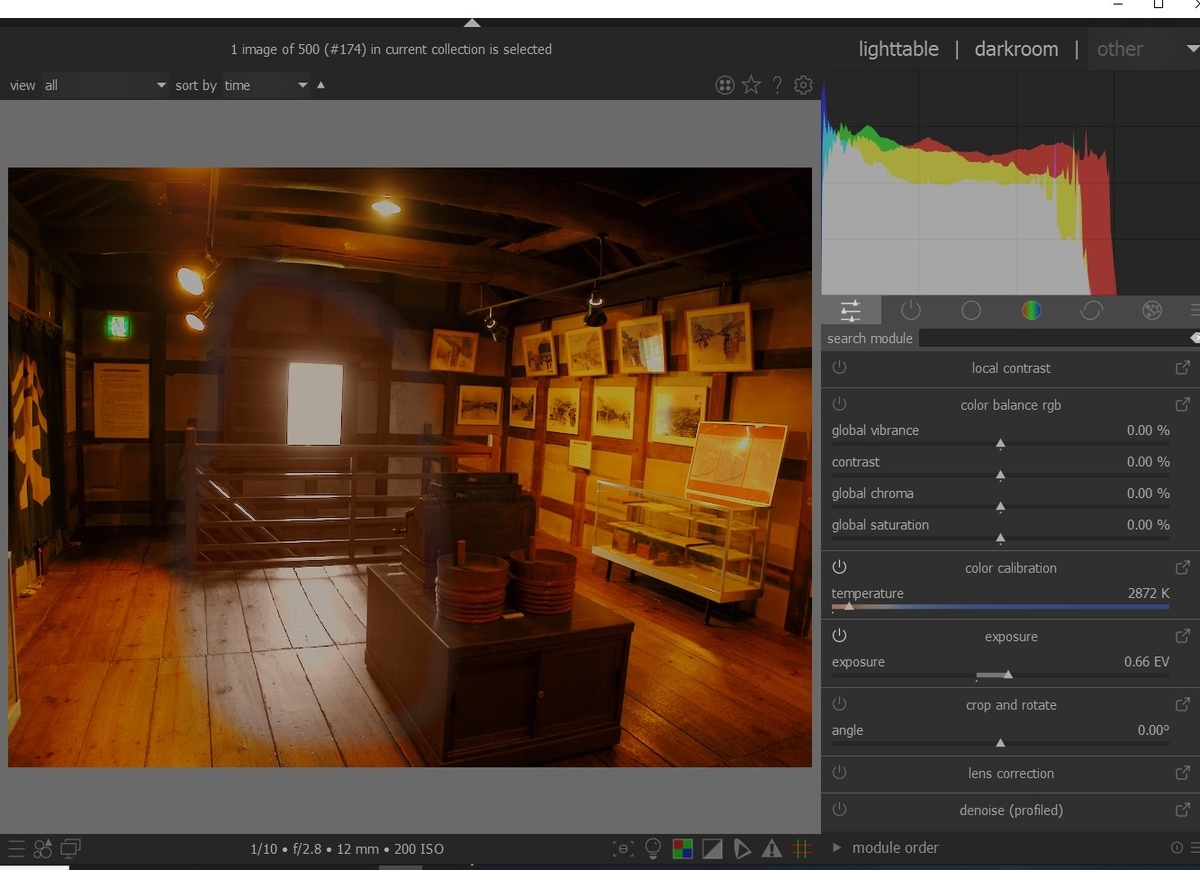Click the star ratings overlay icon

(751, 85)
